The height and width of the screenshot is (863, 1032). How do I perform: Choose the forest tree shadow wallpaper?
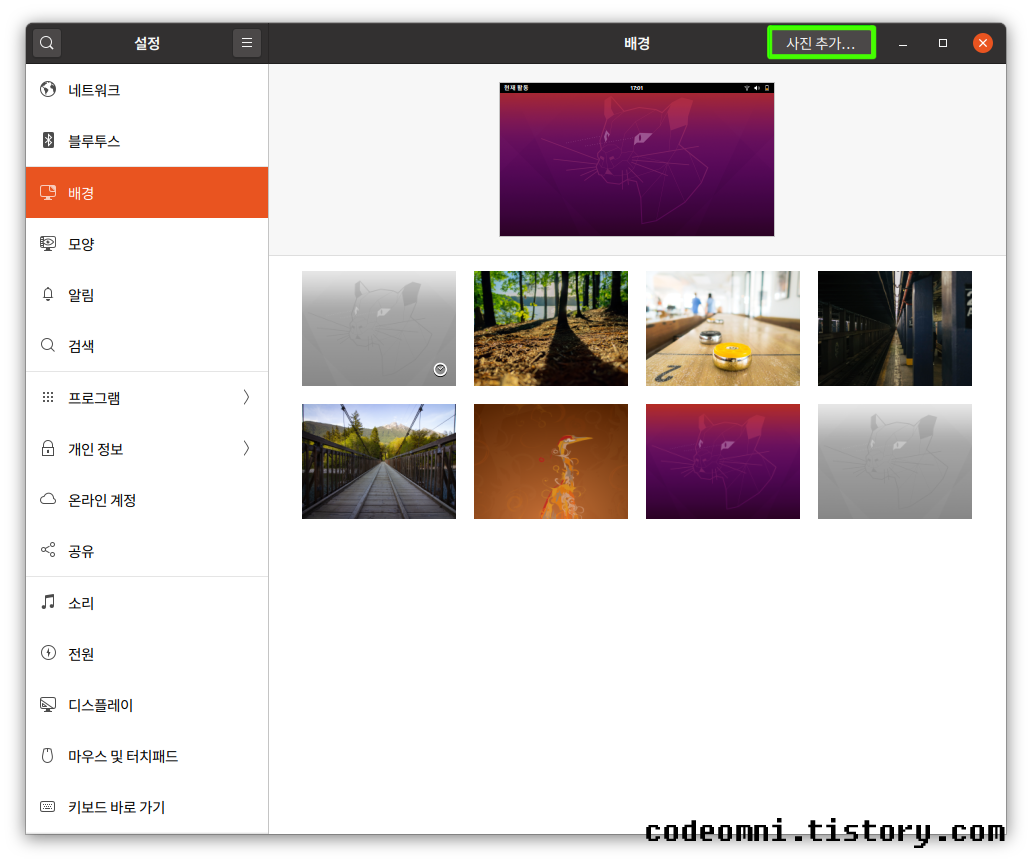point(551,328)
